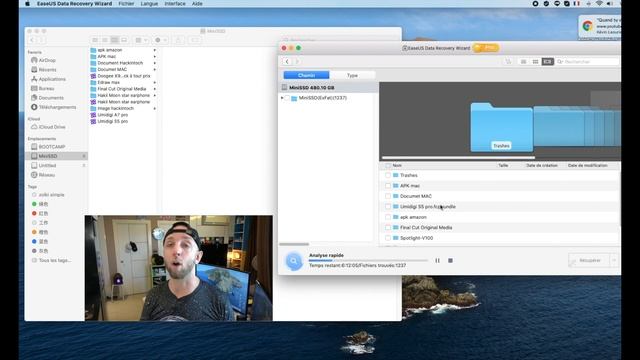
Task: Open the Apple menu
Action: point(27,4)
